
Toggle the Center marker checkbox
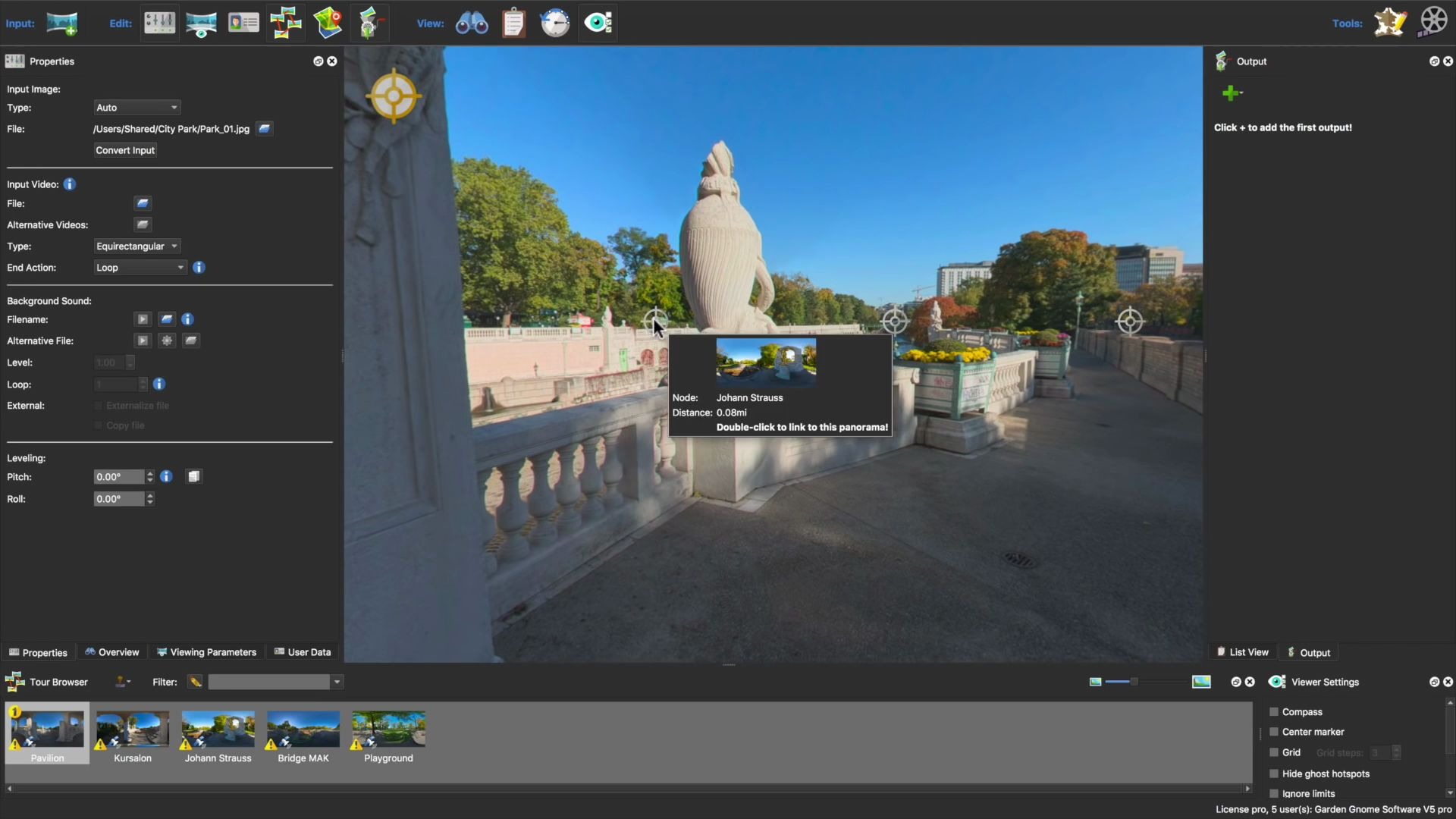point(1274,732)
